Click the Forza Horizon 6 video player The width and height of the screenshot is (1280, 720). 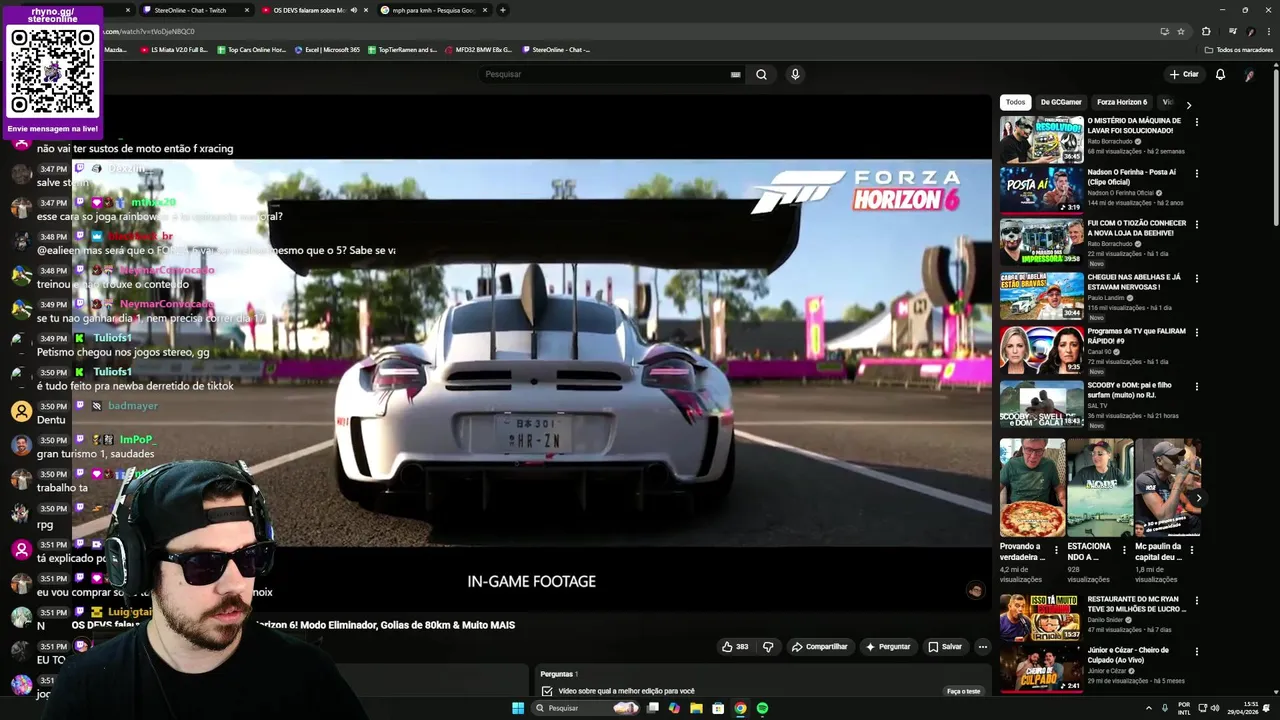click(531, 353)
